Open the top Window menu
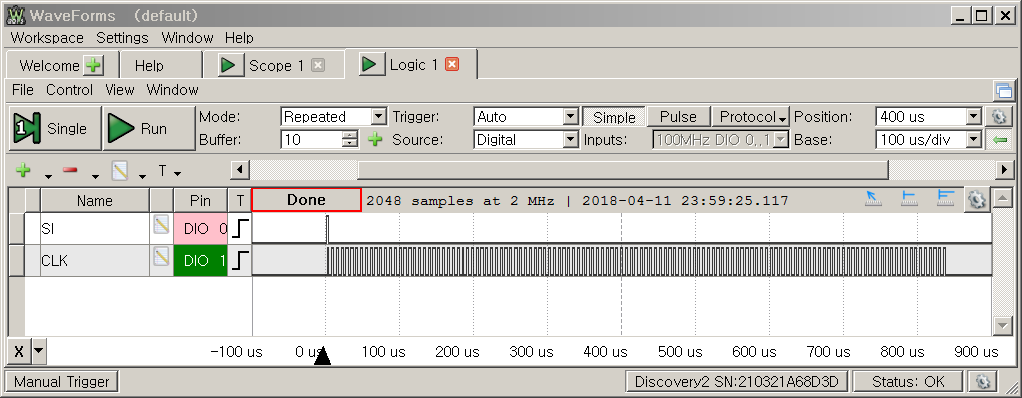 [187, 38]
